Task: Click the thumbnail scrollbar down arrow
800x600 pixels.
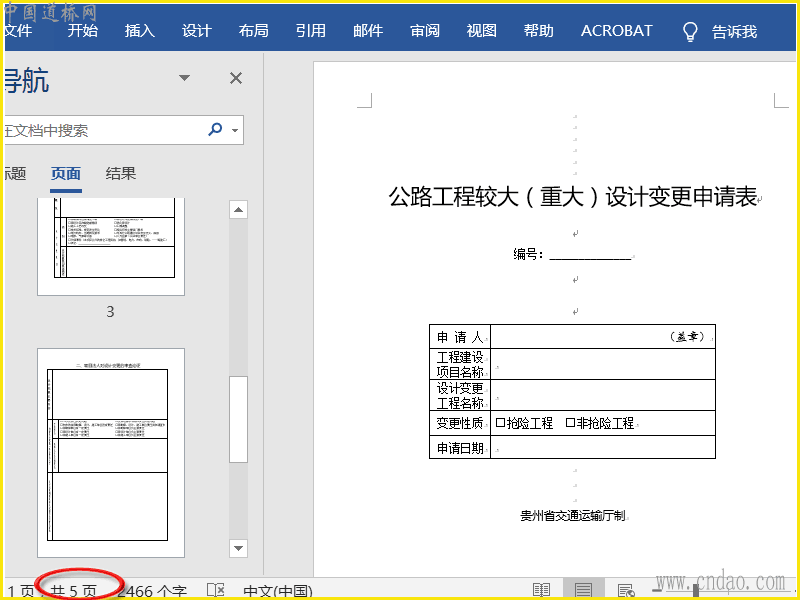Action: click(238, 548)
